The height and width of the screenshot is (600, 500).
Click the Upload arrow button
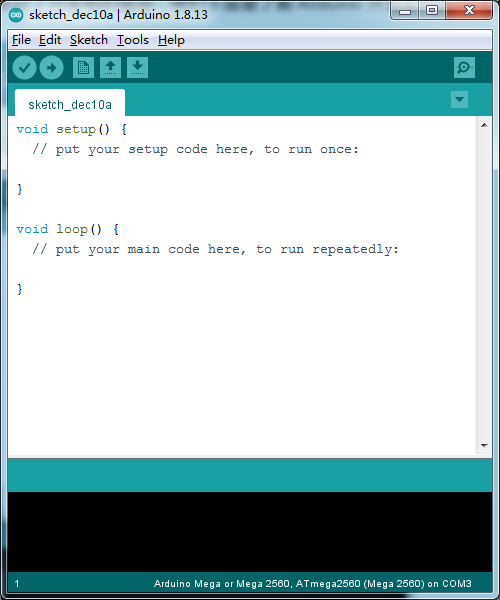click(x=52, y=68)
